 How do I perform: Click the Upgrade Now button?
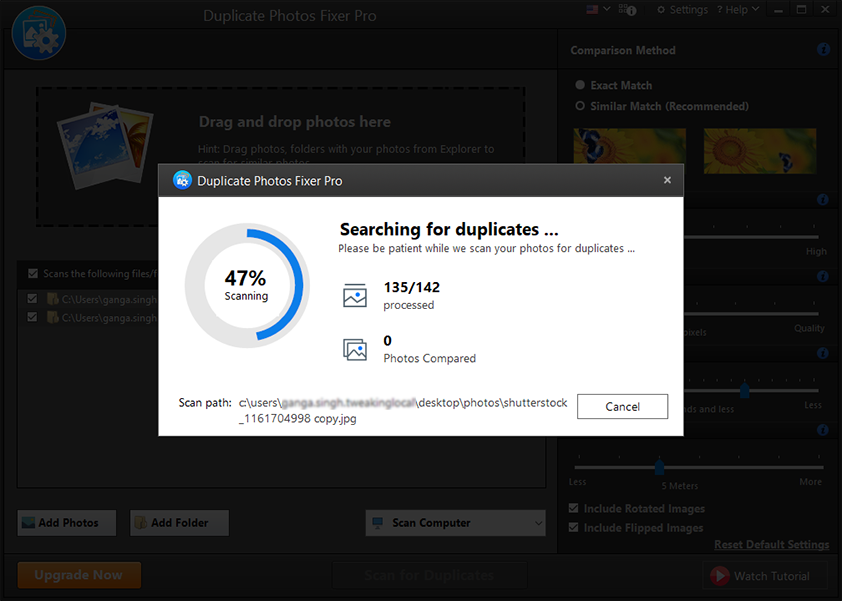coord(79,575)
